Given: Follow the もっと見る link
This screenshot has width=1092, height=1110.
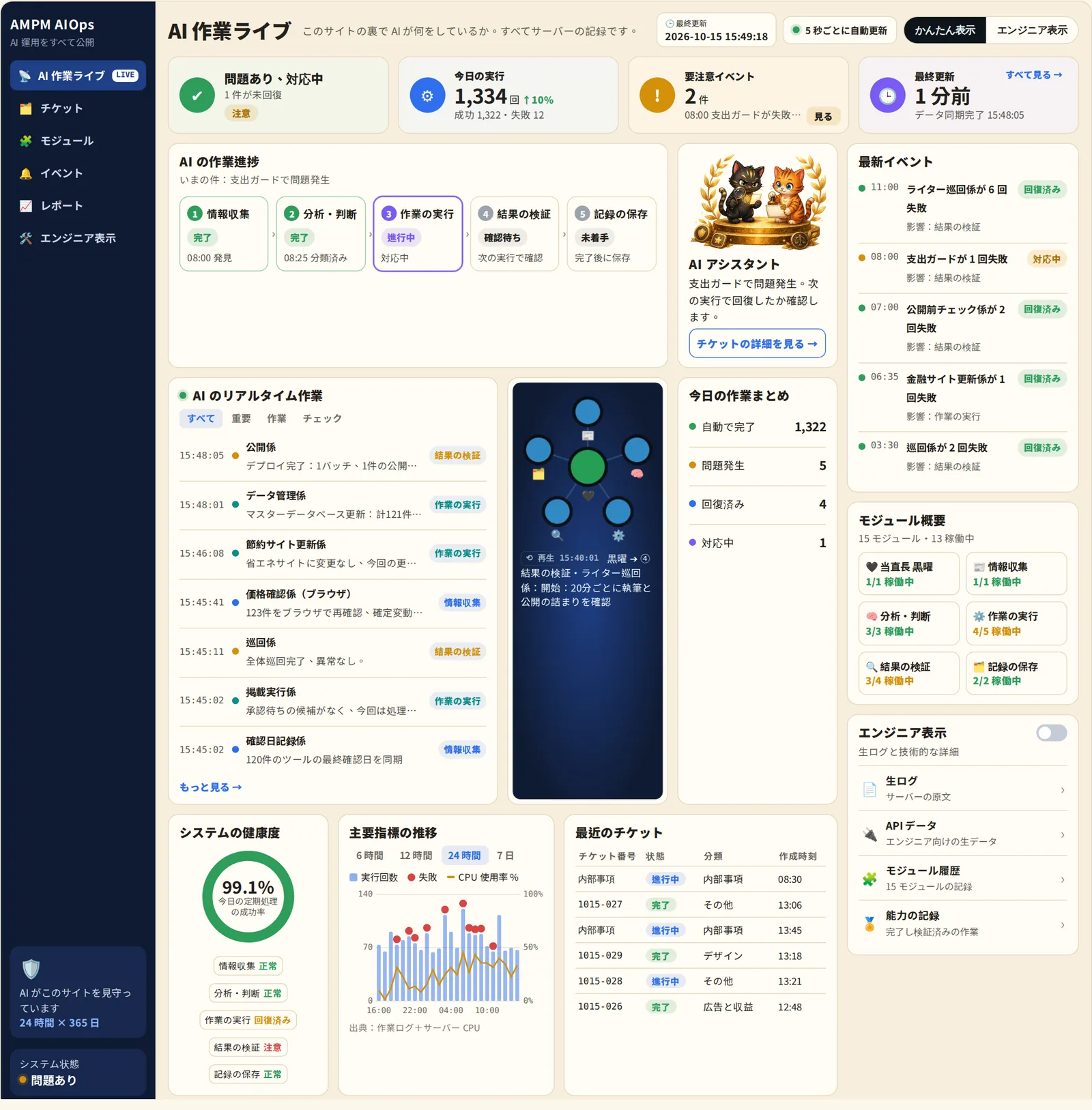Looking at the screenshot, I should tap(210, 787).
